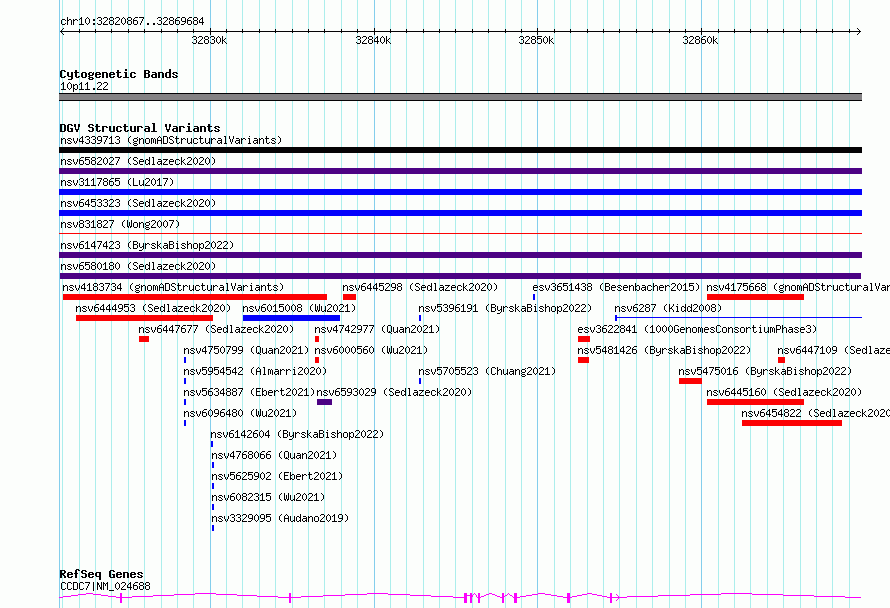Click the nsv6453323 (Sedlazeck2020) label
The height and width of the screenshot is (608, 890).
point(138,203)
